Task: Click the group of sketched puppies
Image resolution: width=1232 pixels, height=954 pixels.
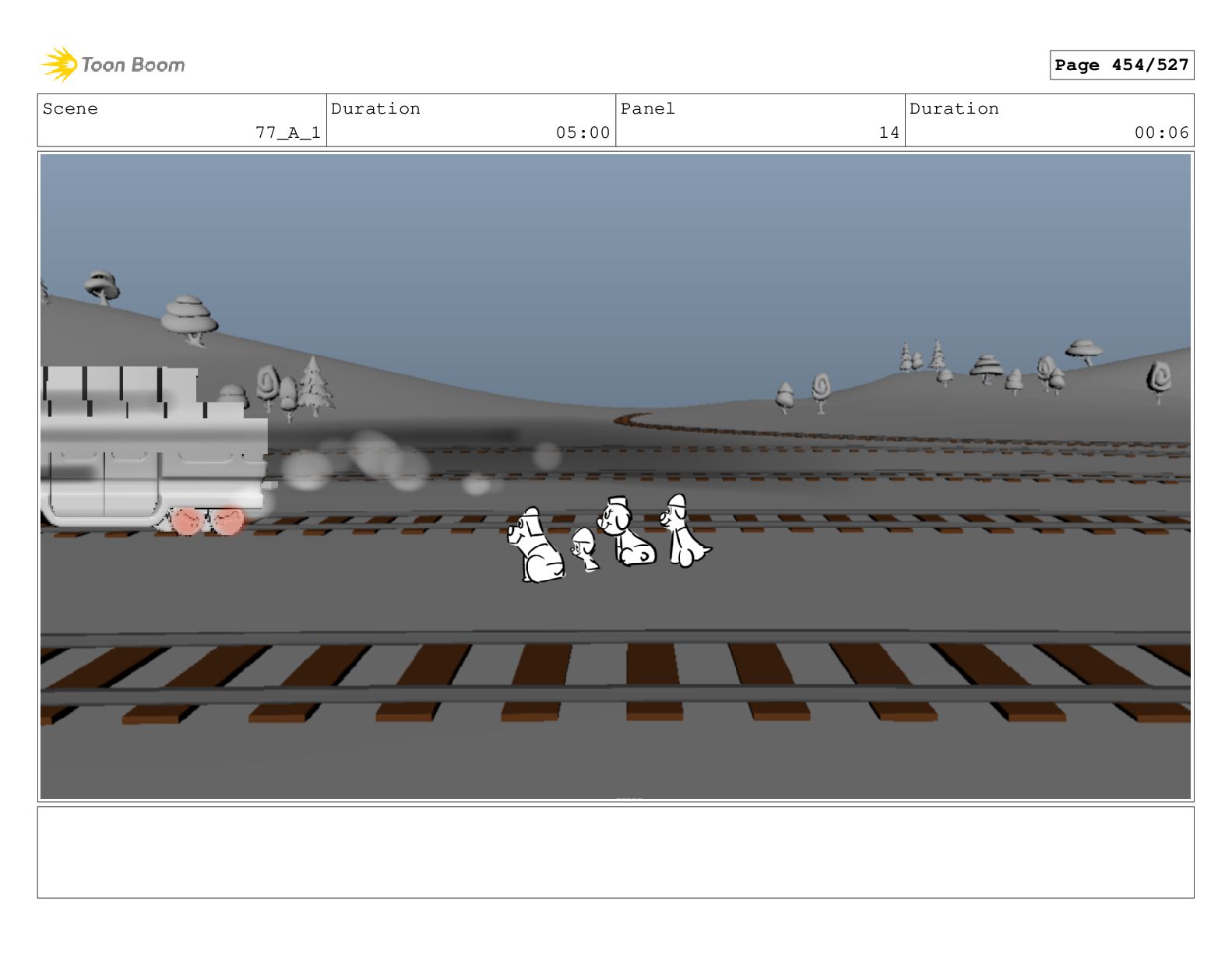Action: click(609, 538)
